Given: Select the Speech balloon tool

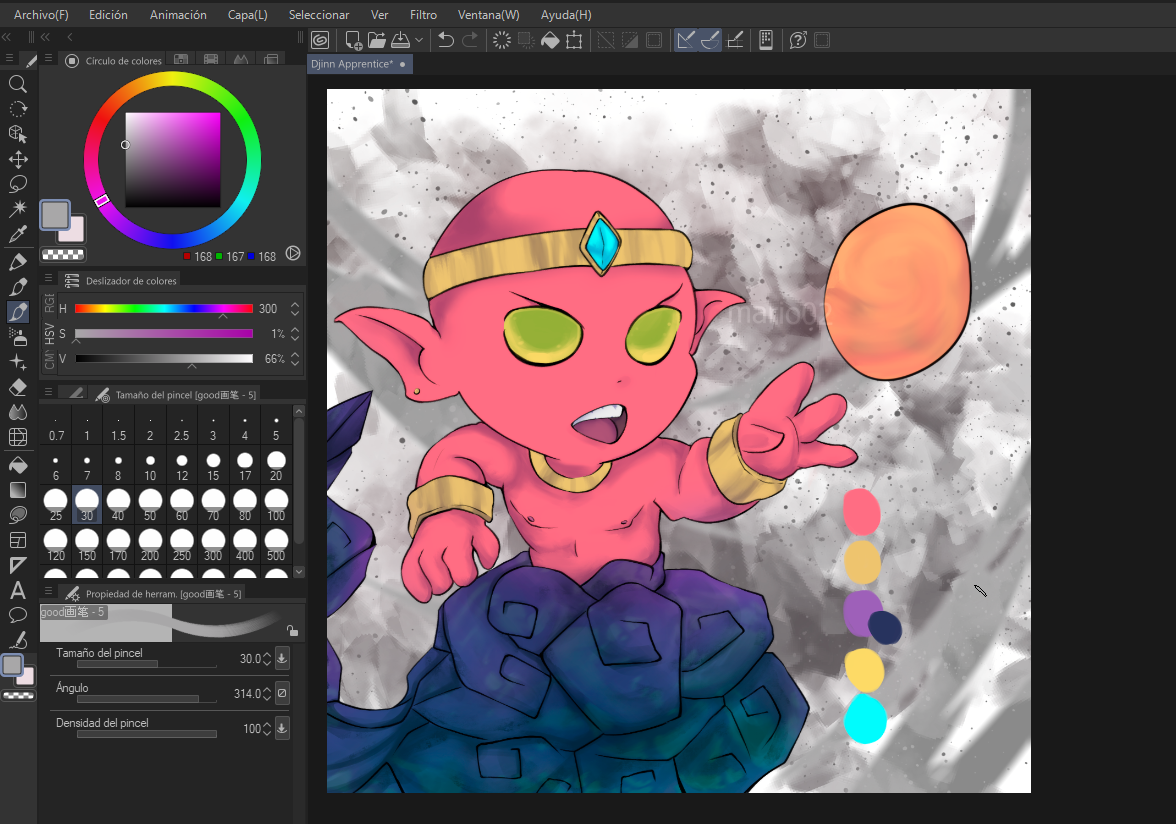Looking at the screenshot, I should [17, 614].
